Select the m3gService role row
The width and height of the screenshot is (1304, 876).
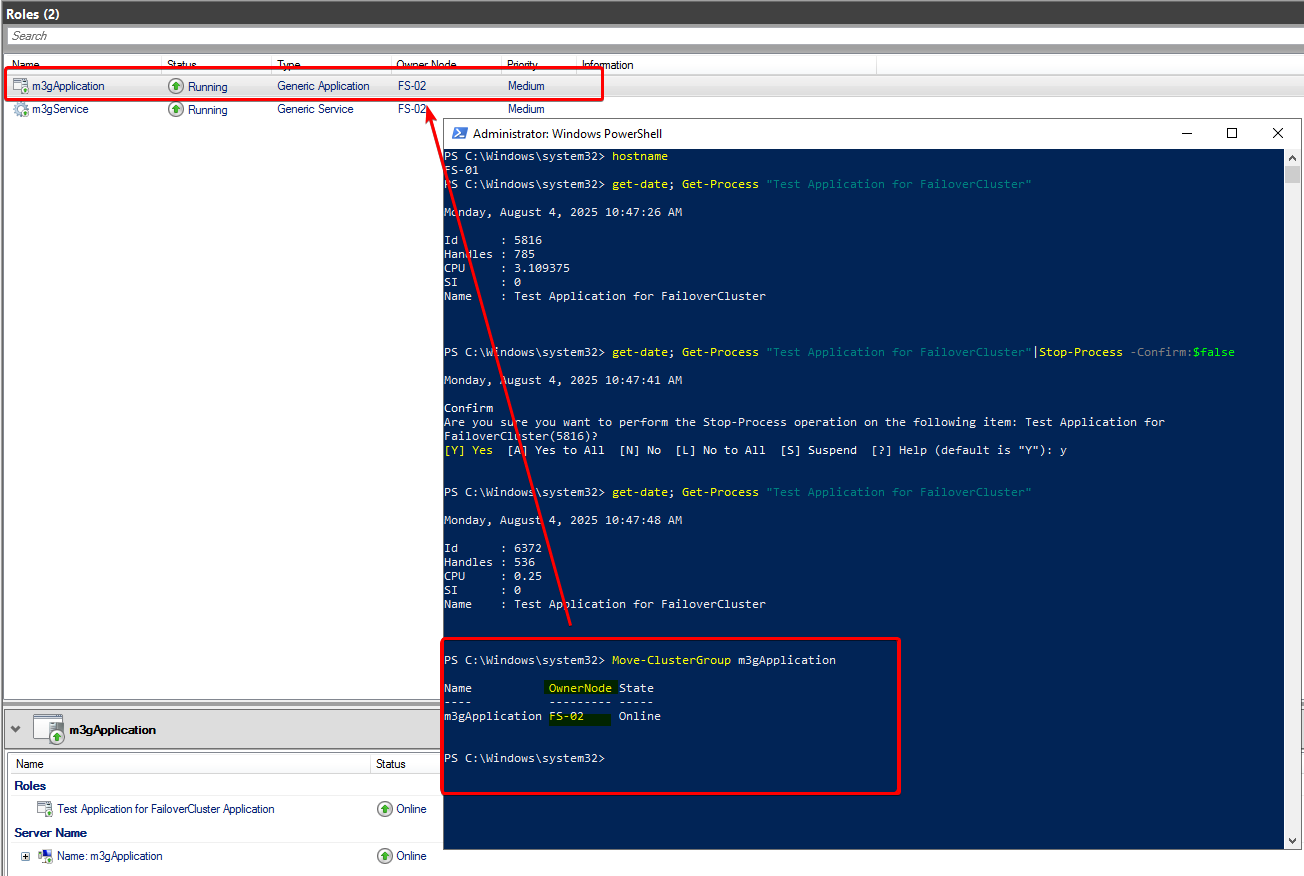[x=225, y=110]
